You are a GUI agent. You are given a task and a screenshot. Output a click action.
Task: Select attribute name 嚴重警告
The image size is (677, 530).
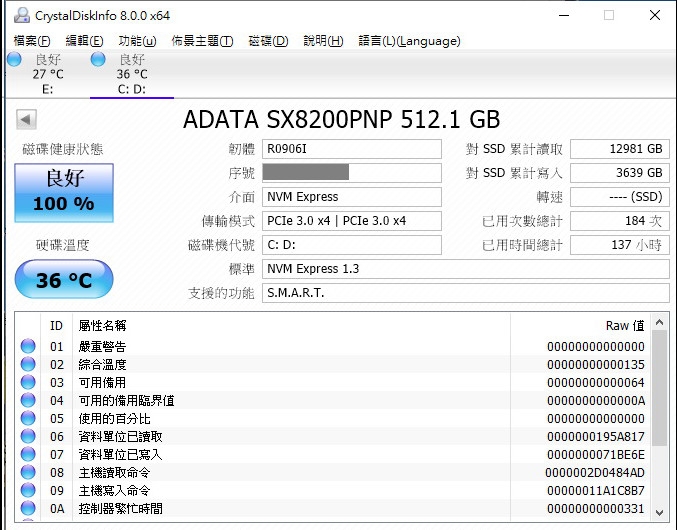coord(102,347)
